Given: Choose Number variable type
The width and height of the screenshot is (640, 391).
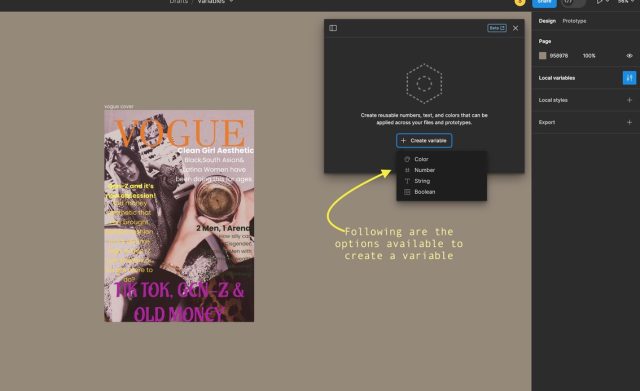Looking at the screenshot, I should pos(441,170).
